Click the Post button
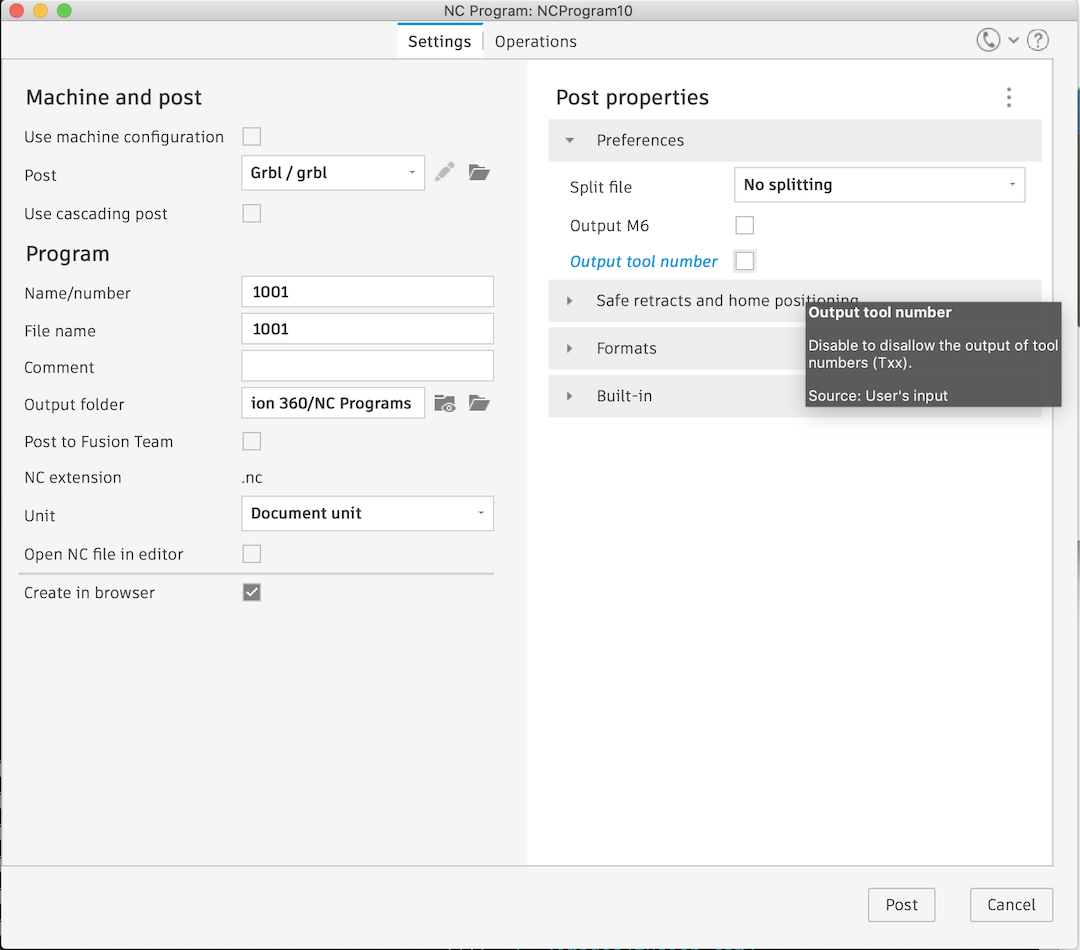This screenshot has width=1080, height=950. point(902,905)
